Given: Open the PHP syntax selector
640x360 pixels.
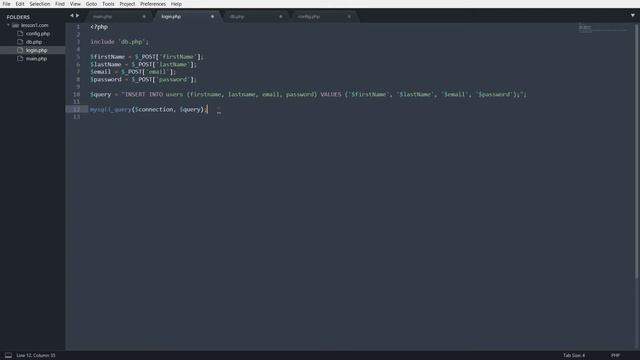Looking at the screenshot, I should 616,356.
